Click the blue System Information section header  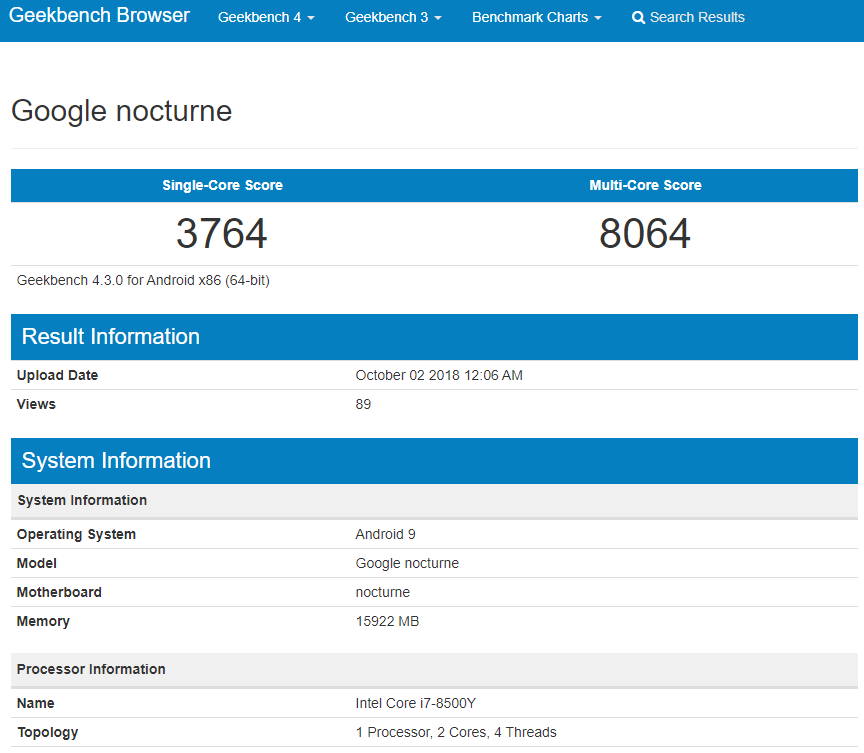click(x=434, y=461)
